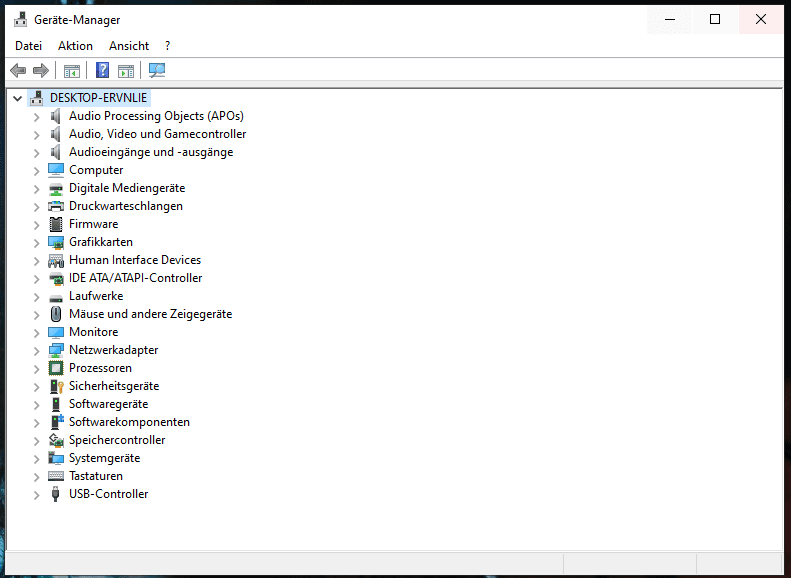Expand the Netzwerkadapter category

pos(36,351)
